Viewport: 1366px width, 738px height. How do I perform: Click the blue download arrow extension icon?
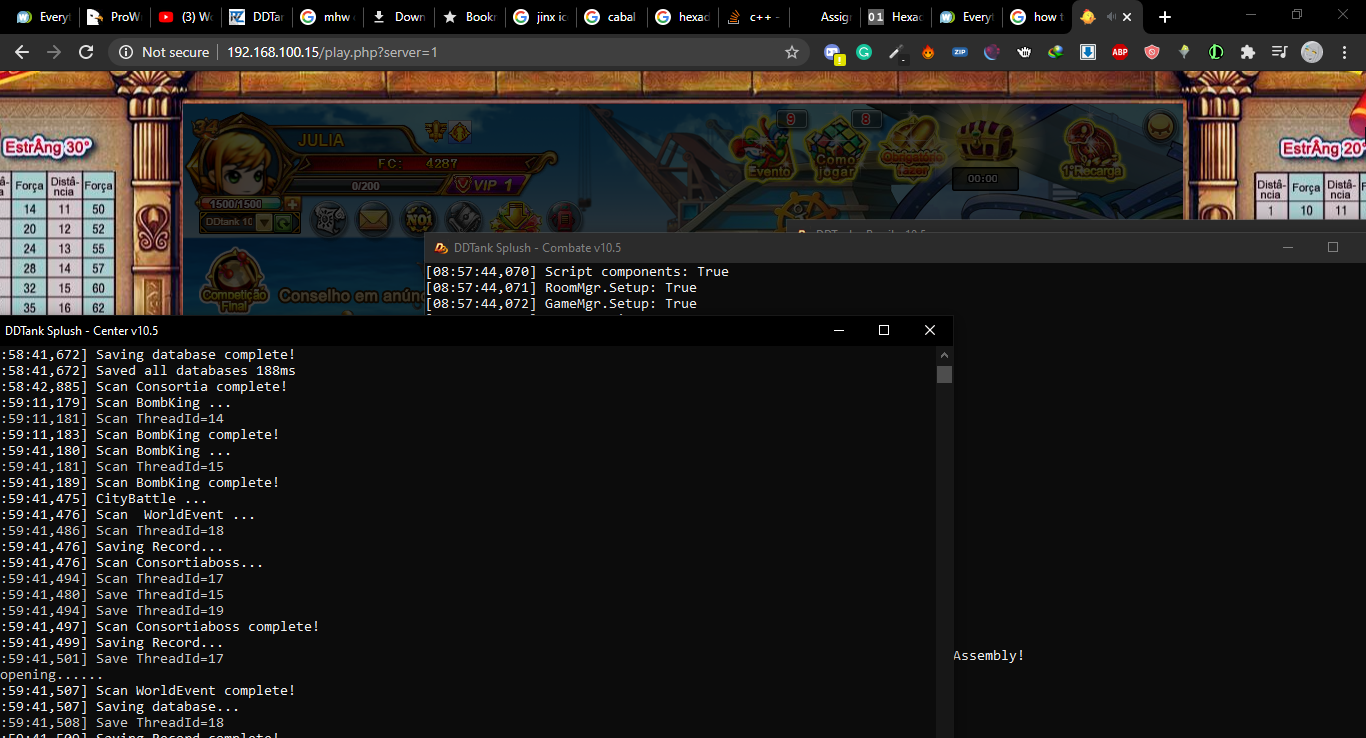coord(1088,52)
